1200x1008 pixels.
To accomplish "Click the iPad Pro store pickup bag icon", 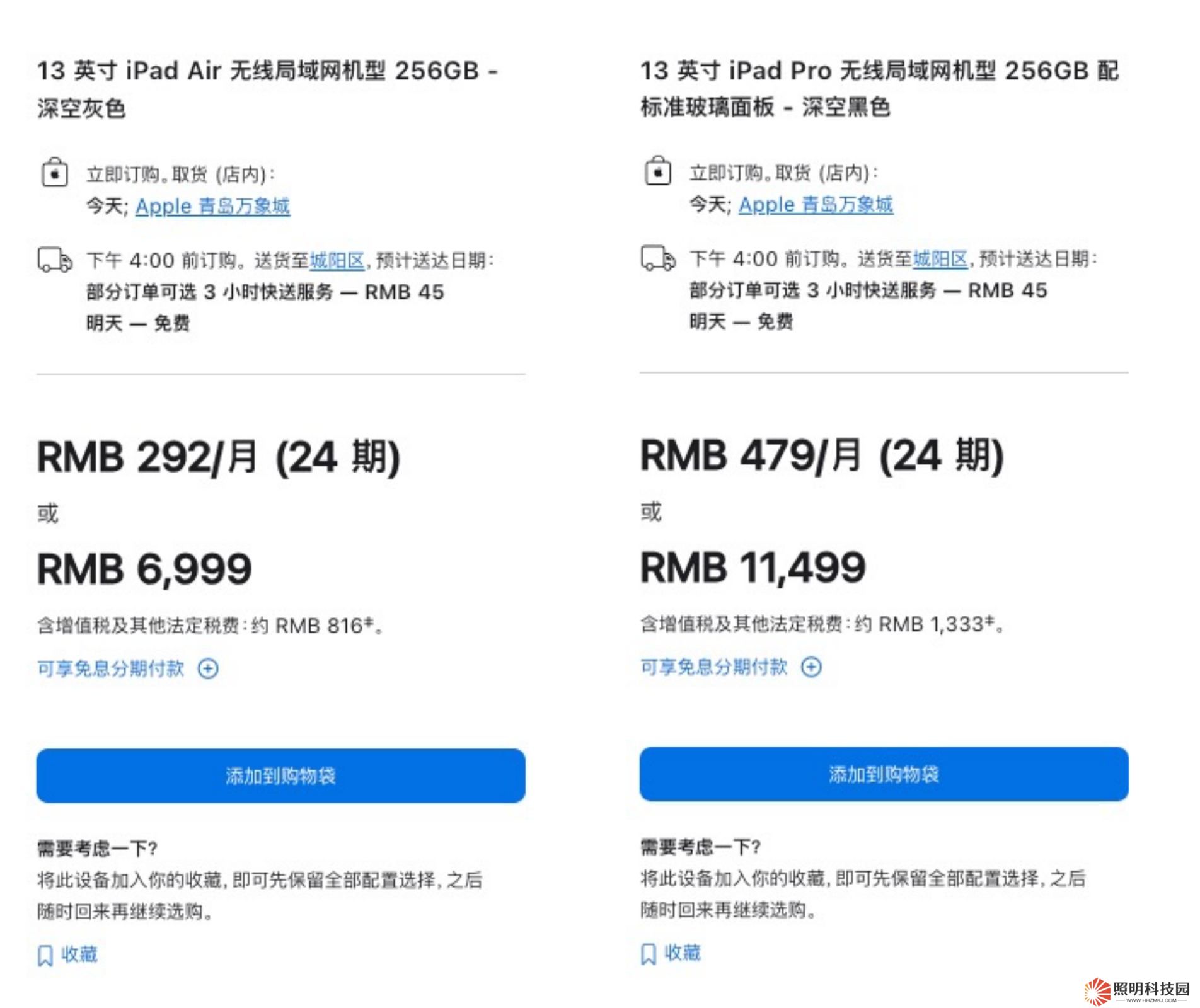I will point(658,171).
